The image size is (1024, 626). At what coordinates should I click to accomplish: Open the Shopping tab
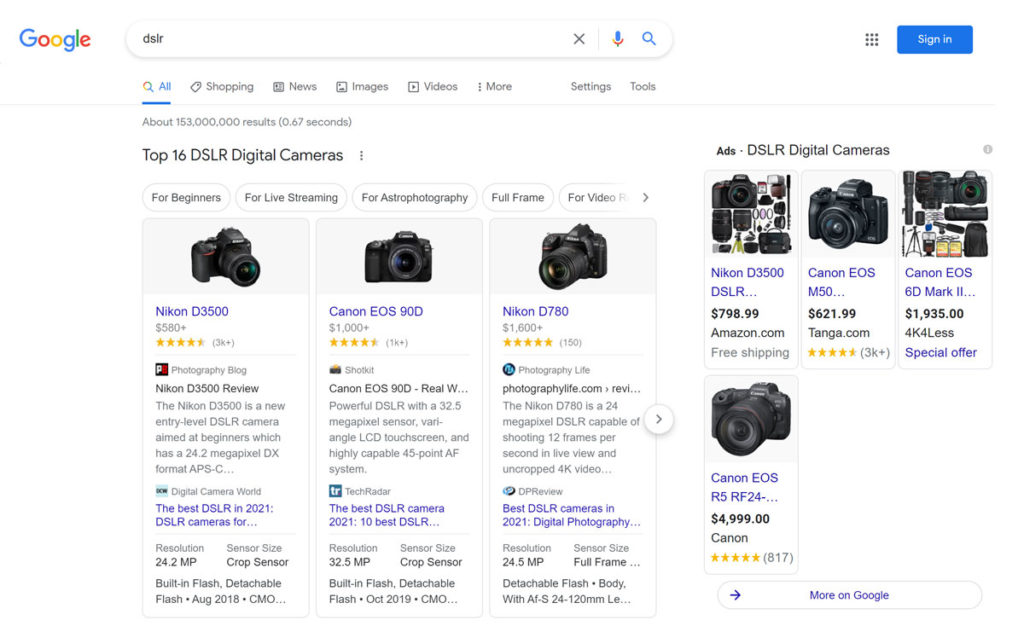tap(222, 86)
